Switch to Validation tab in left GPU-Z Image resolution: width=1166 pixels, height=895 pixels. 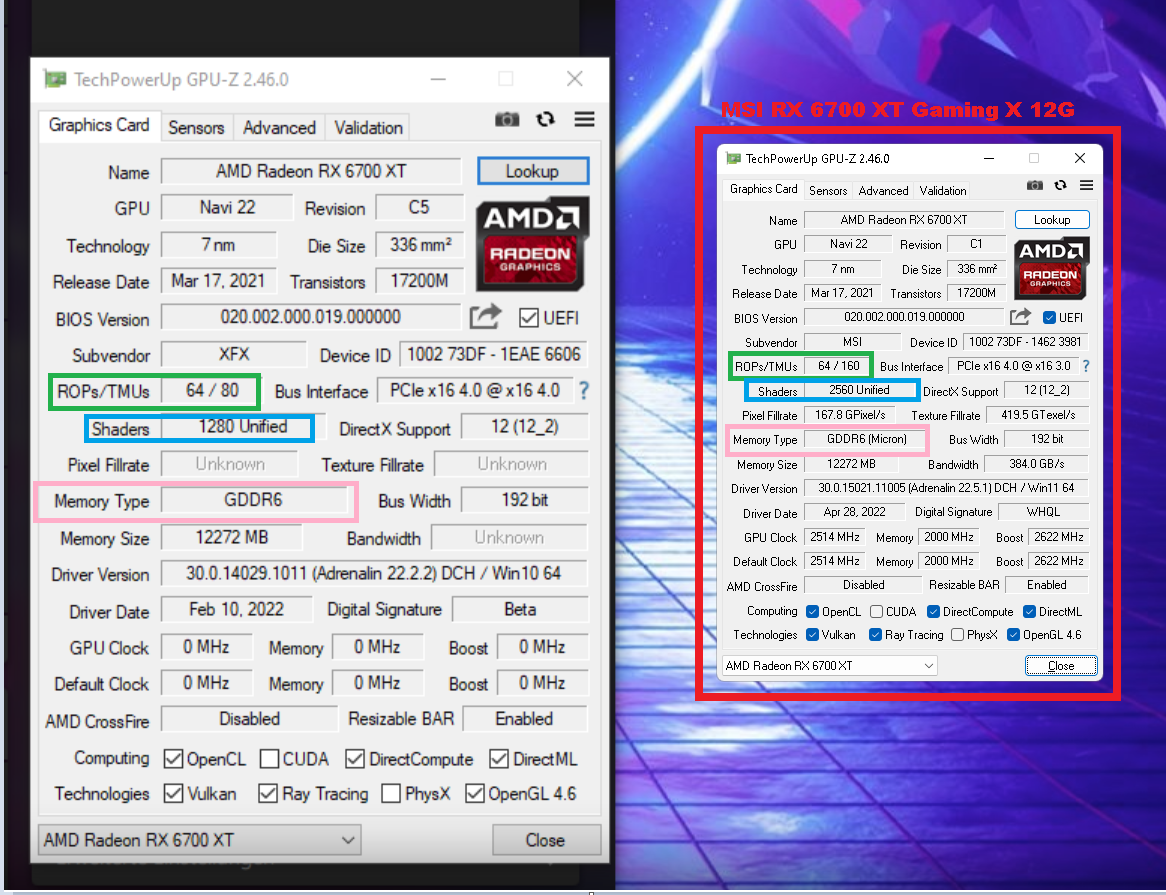click(x=368, y=128)
